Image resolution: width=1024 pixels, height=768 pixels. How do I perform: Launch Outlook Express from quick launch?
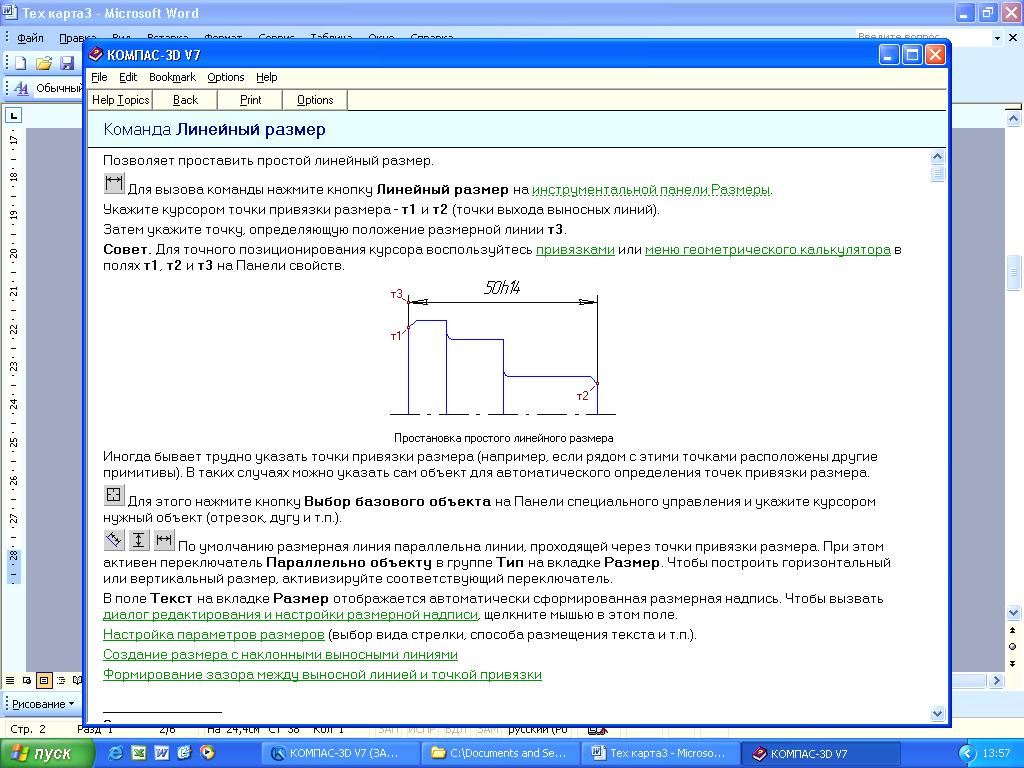pos(184,753)
